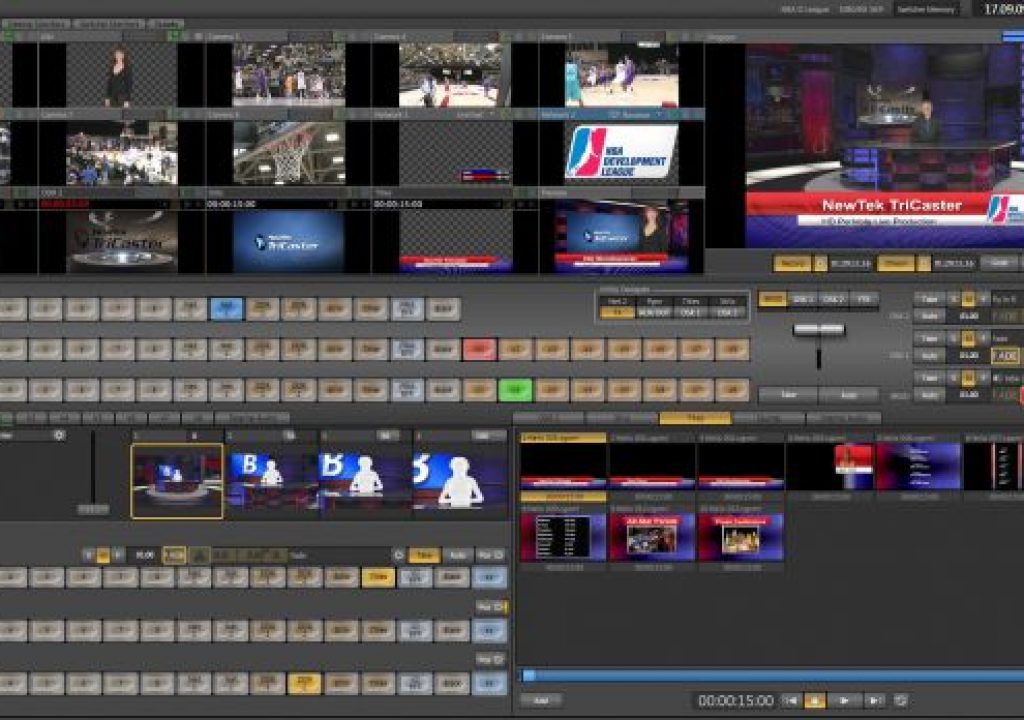Open the DSK 2 transition icon with gold border
Screen dimensions: 1024x720
click(1005, 356)
